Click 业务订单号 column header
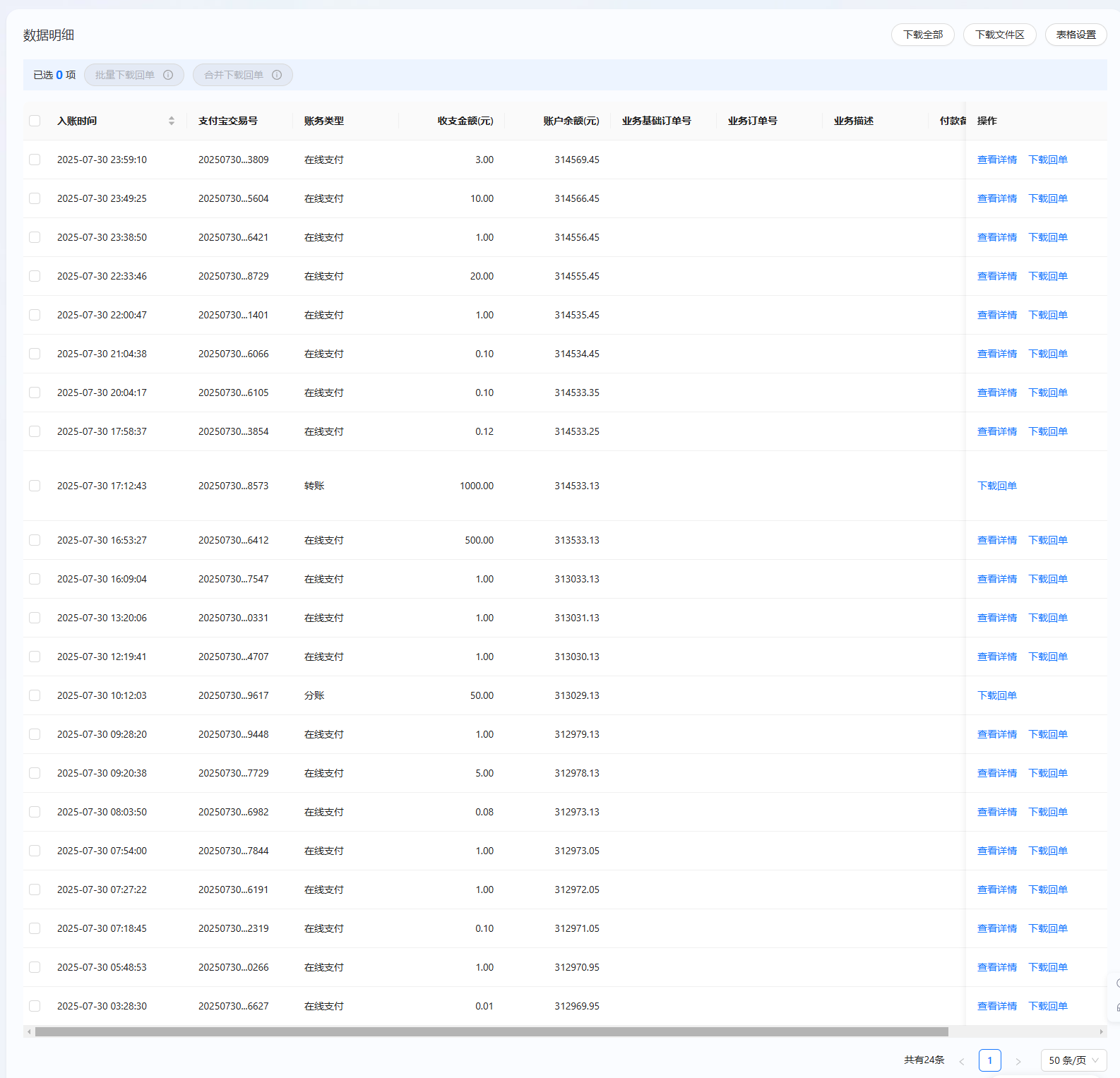Screen dimensions: 1120x1078 tap(753, 121)
